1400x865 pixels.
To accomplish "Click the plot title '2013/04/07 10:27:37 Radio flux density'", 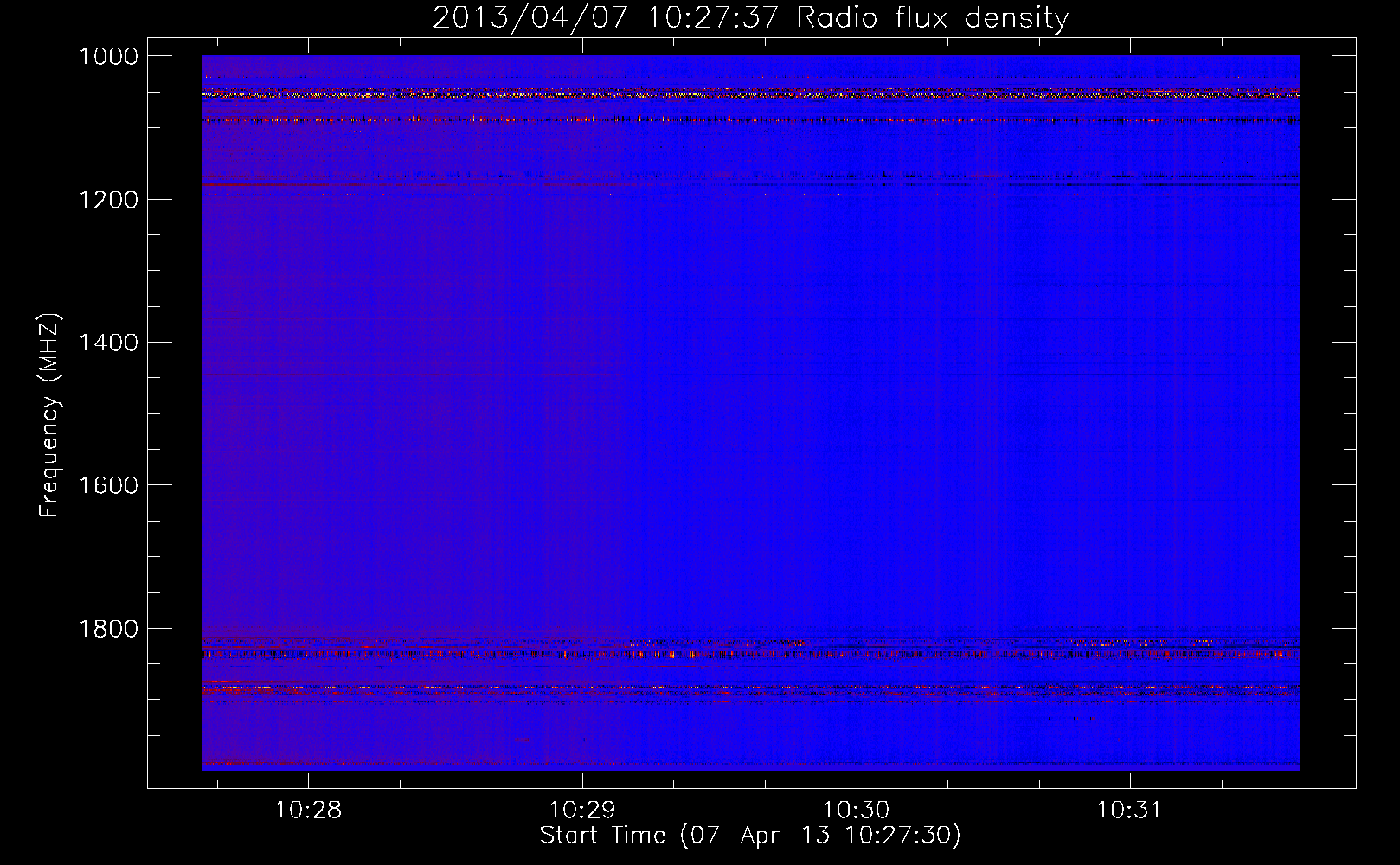I will coord(750,17).
